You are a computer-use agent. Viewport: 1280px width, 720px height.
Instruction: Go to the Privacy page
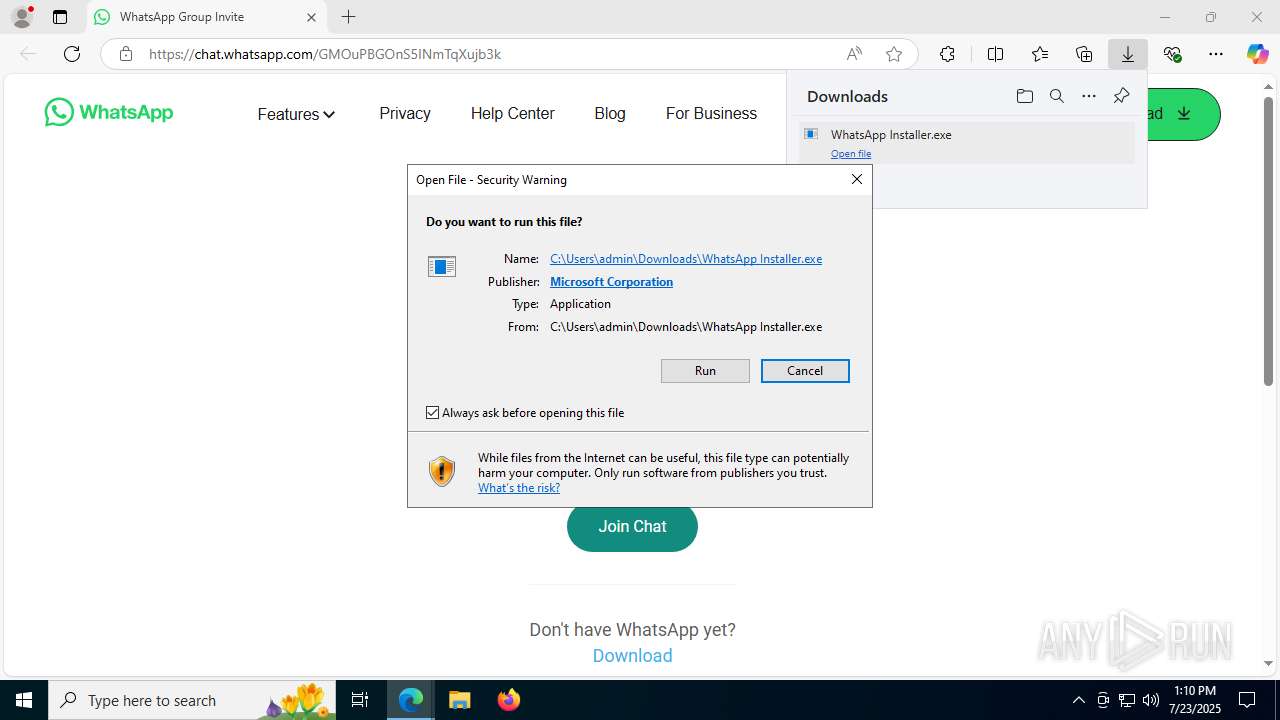pos(405,113)
